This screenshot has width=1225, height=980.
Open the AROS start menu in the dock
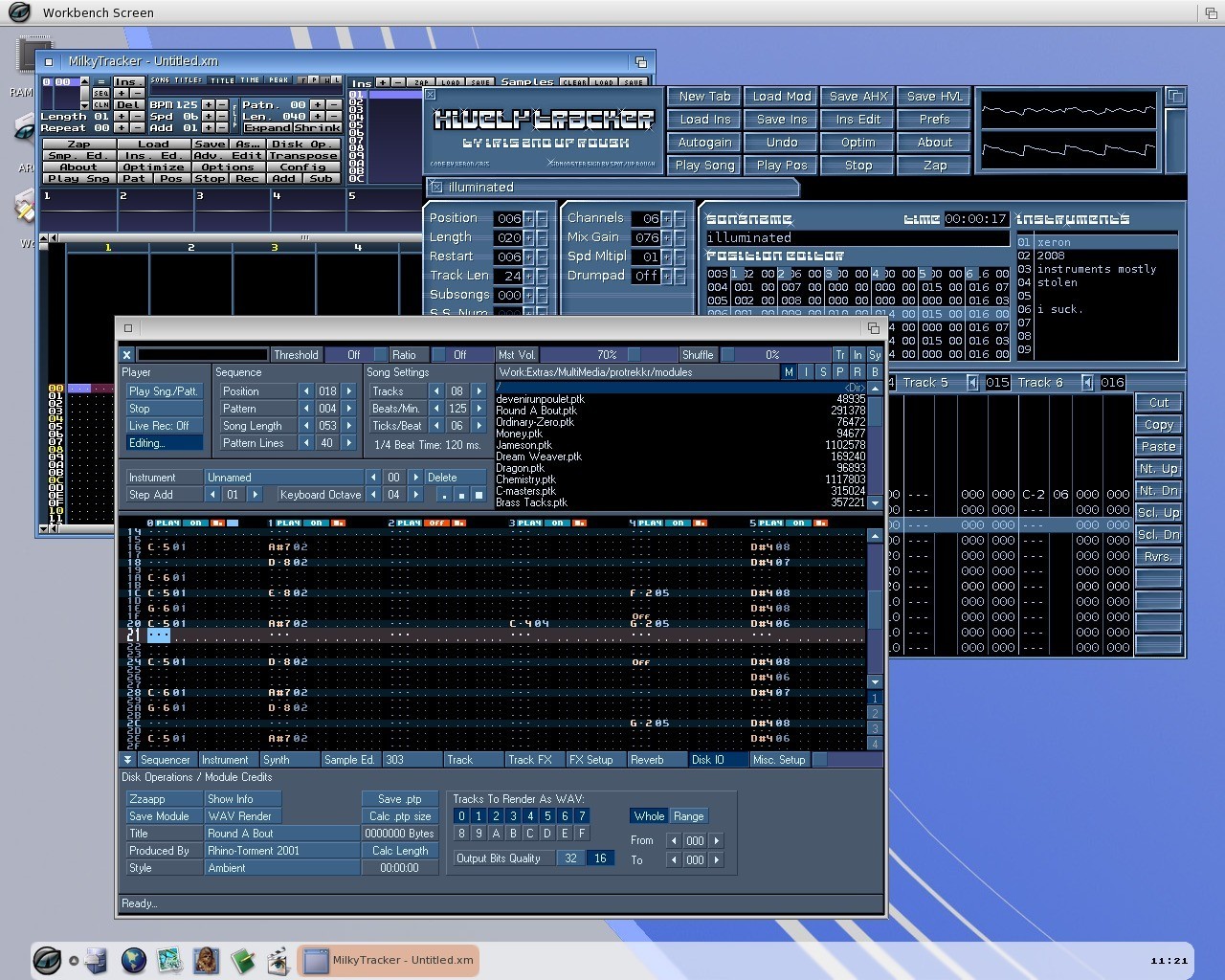(x=47, y=960)
